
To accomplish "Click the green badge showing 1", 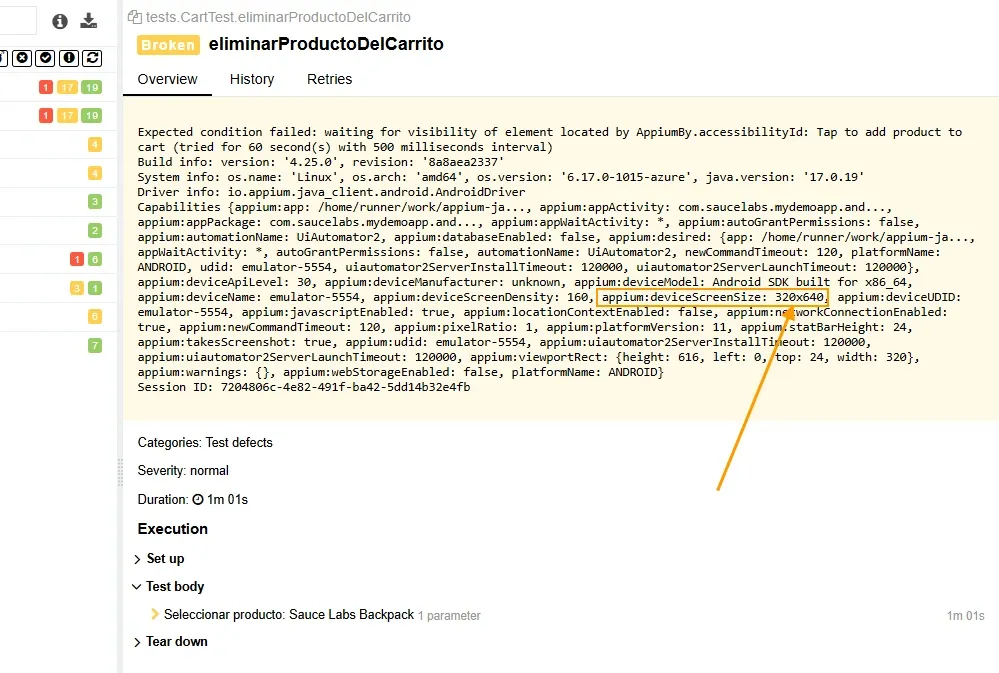I will 95,288.
